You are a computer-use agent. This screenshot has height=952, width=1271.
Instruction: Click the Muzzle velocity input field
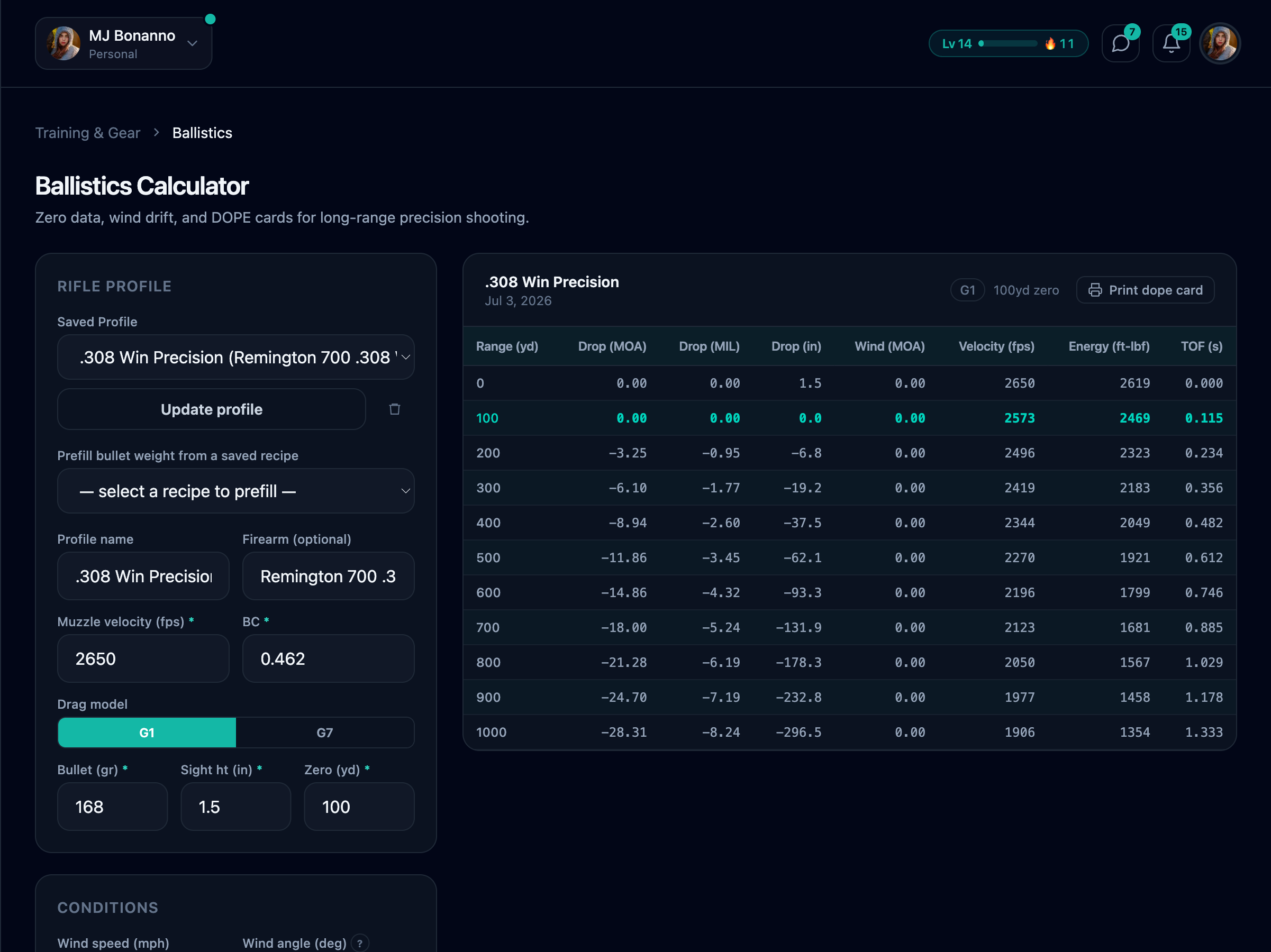tap(143, 658)
